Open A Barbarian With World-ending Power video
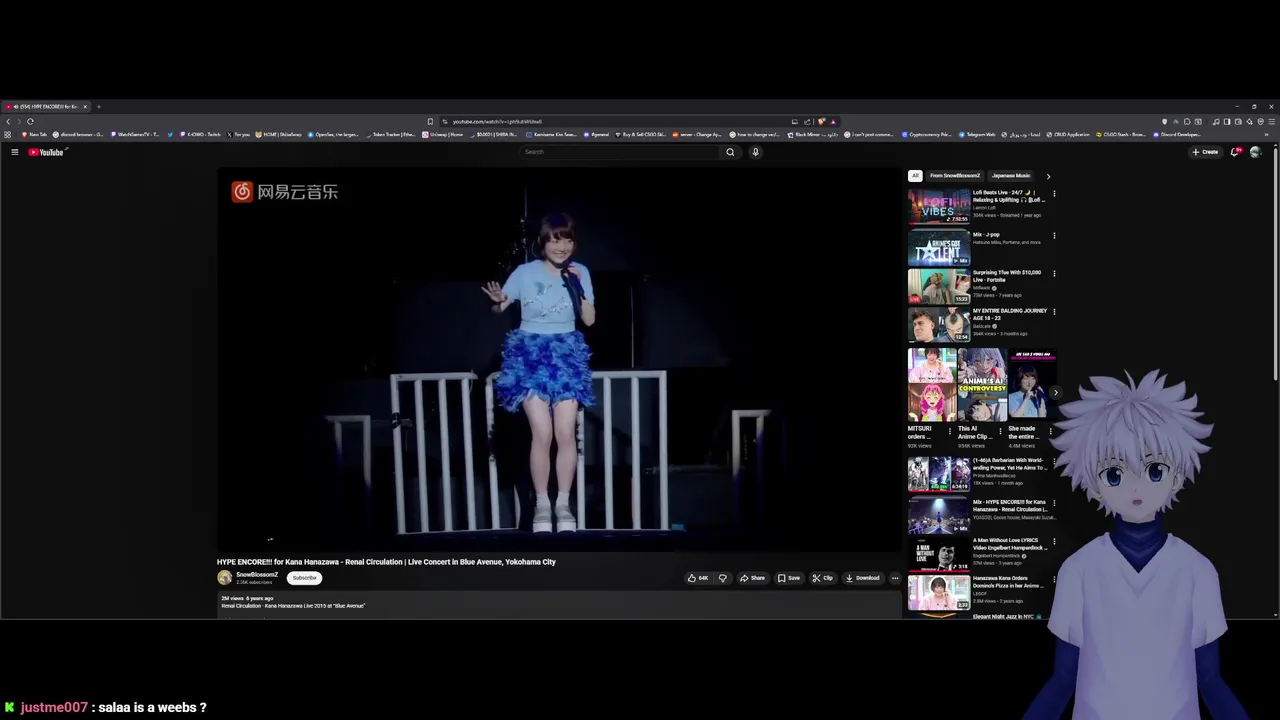1280x720 pixels. 939,474
